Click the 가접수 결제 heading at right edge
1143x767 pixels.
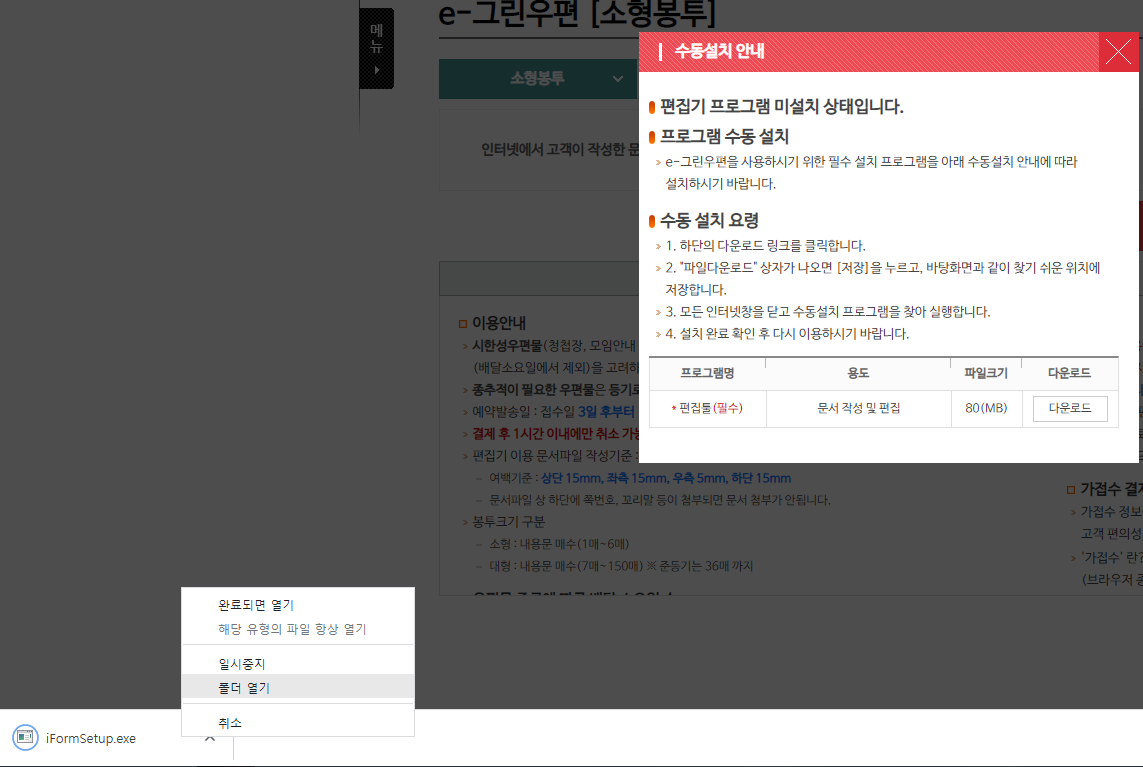point(1111,489)
